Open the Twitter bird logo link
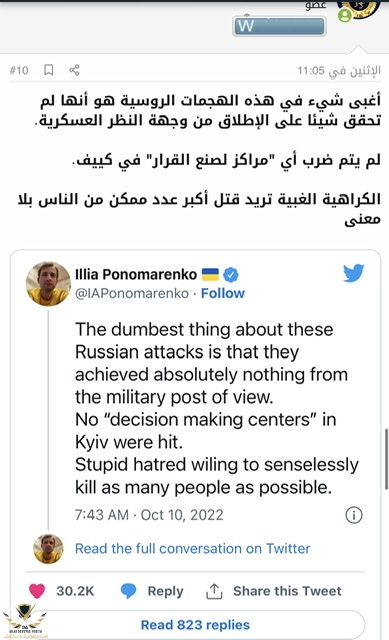Image resolution: width=389 pixels, height=640 pixels. click(353, 273)
